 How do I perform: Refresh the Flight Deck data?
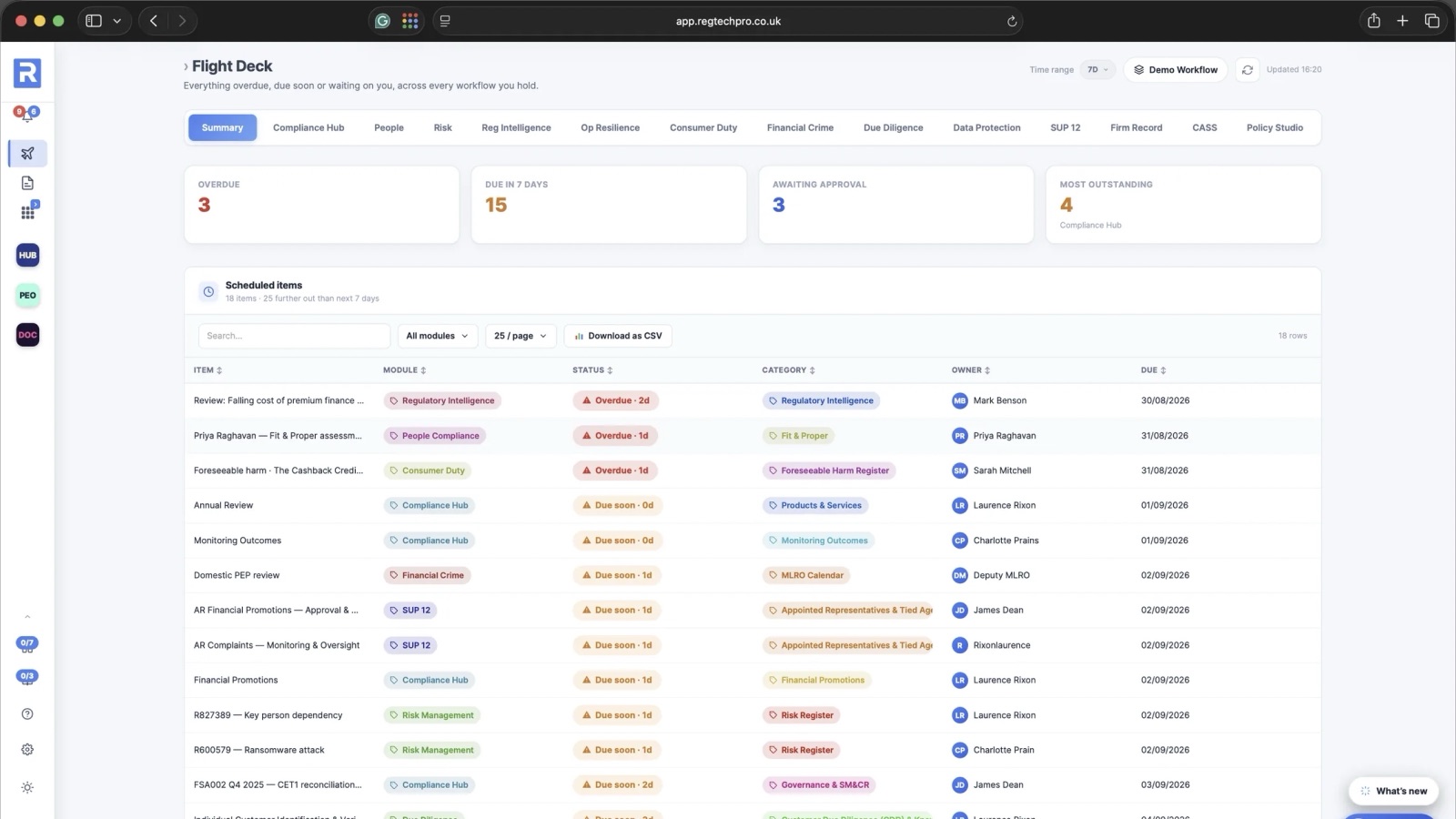[1248, 69]
